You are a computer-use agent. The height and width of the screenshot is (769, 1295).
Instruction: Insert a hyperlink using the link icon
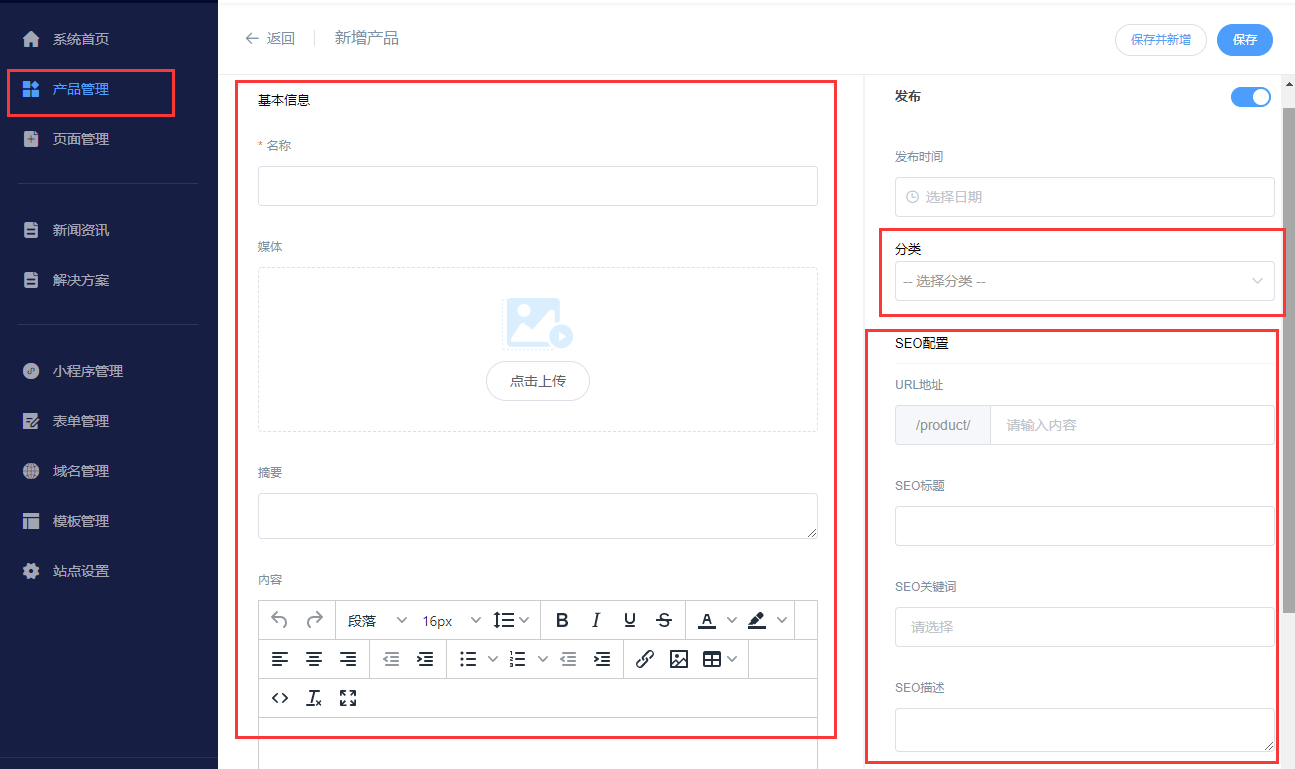[645, 659]
